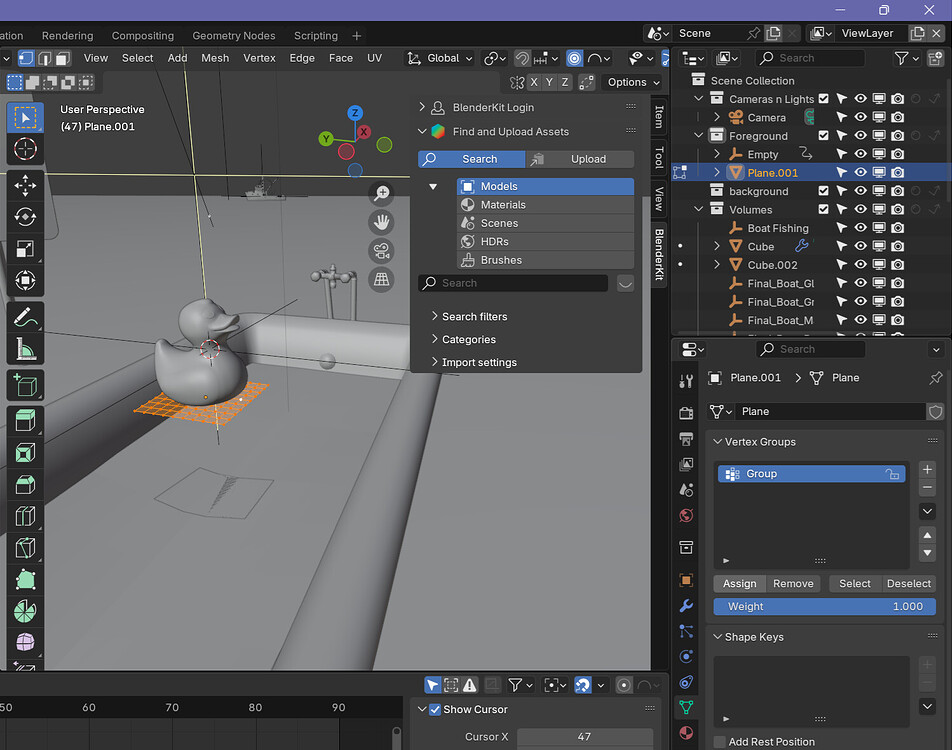952x750 pixels.
Task: Open the Vertex menu
Action: click(259, 58)
